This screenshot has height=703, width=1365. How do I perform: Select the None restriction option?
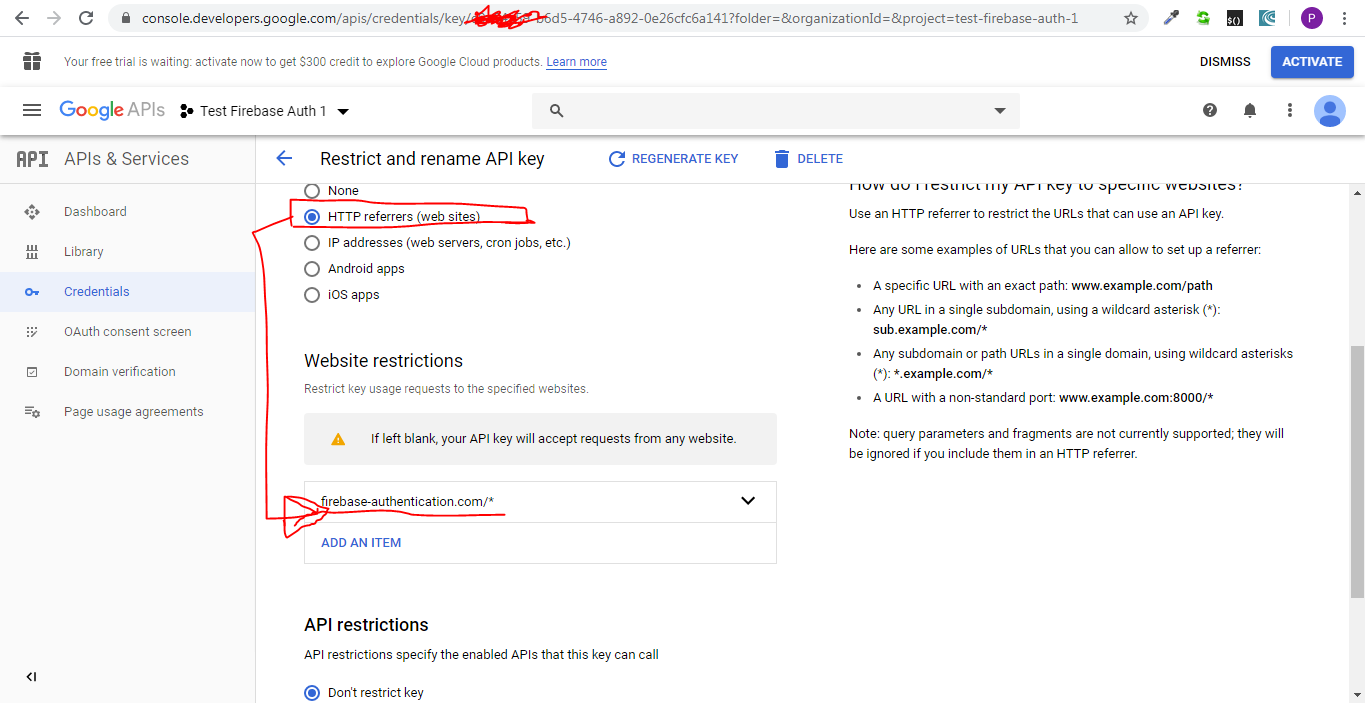click(312, 191)
